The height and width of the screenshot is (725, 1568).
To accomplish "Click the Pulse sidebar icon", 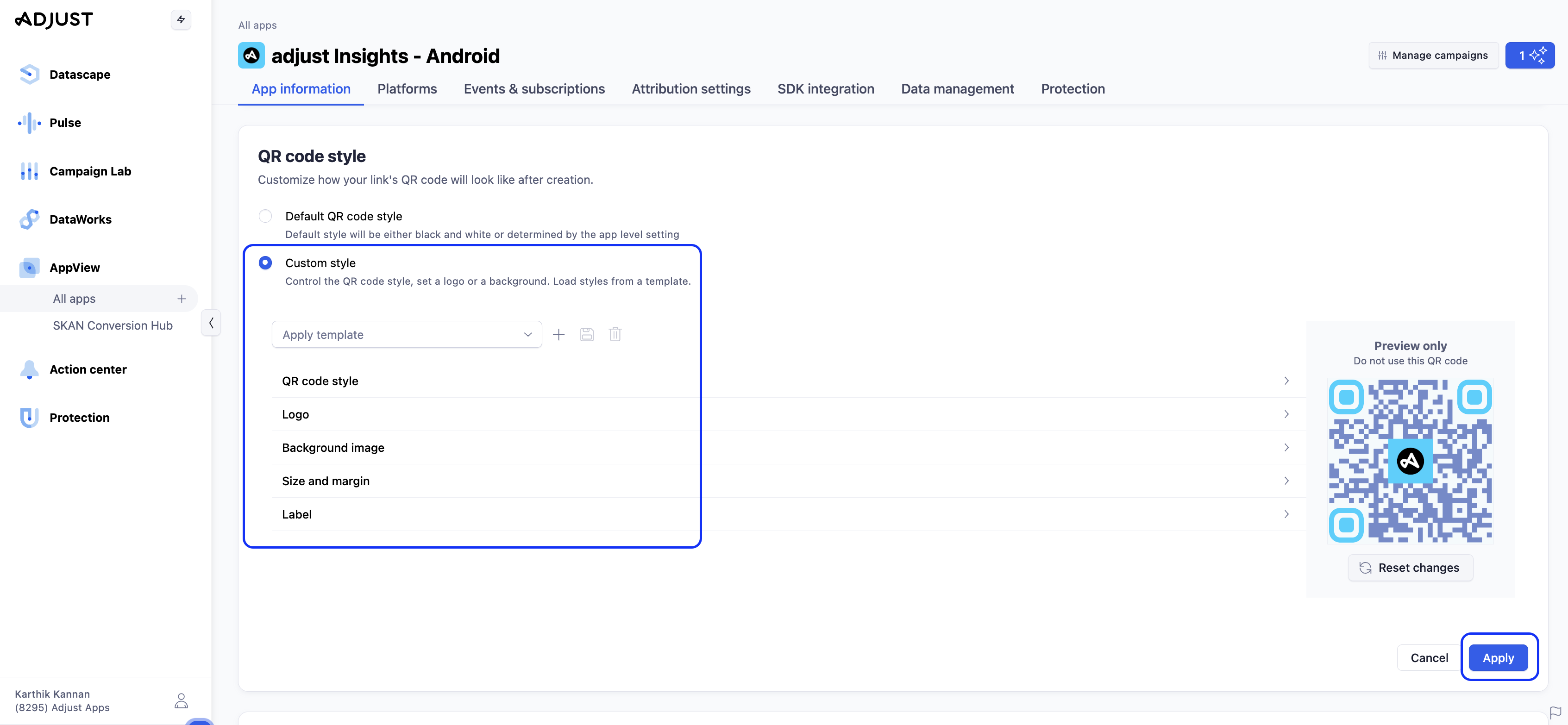I will click(29, 122).
